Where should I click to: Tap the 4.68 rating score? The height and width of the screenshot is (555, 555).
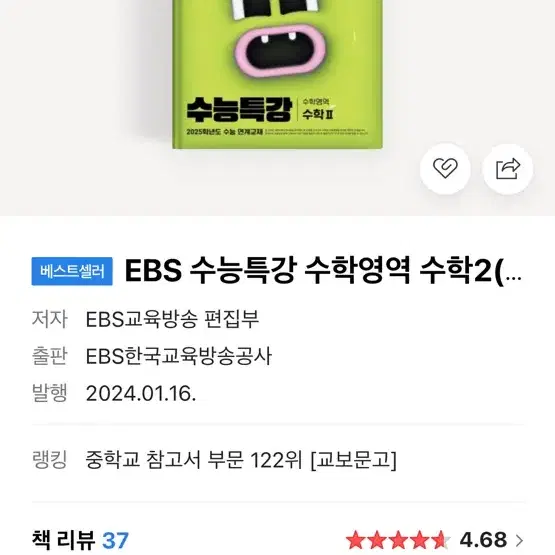tap(483, 540)
